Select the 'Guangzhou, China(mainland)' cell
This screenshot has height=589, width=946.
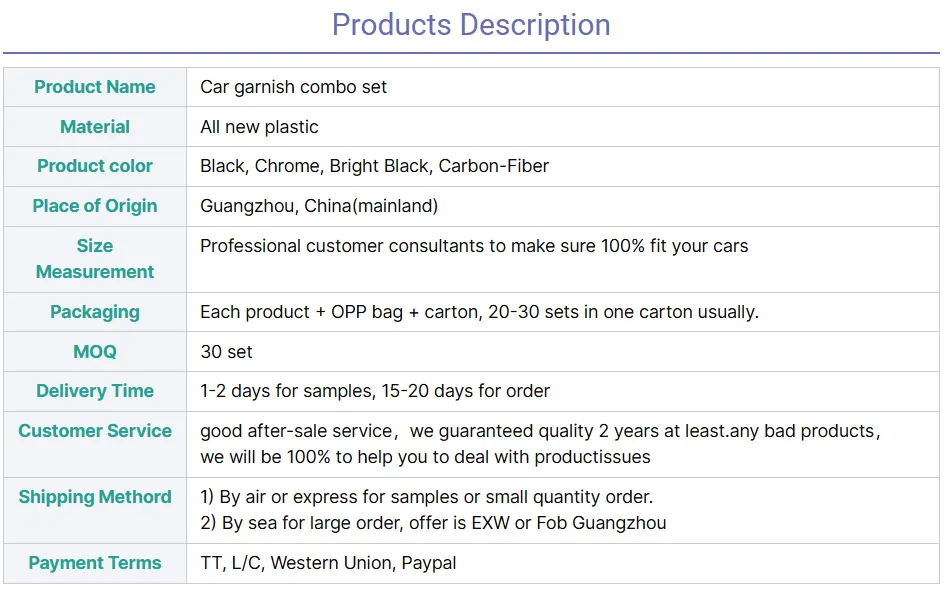[319, 206]
